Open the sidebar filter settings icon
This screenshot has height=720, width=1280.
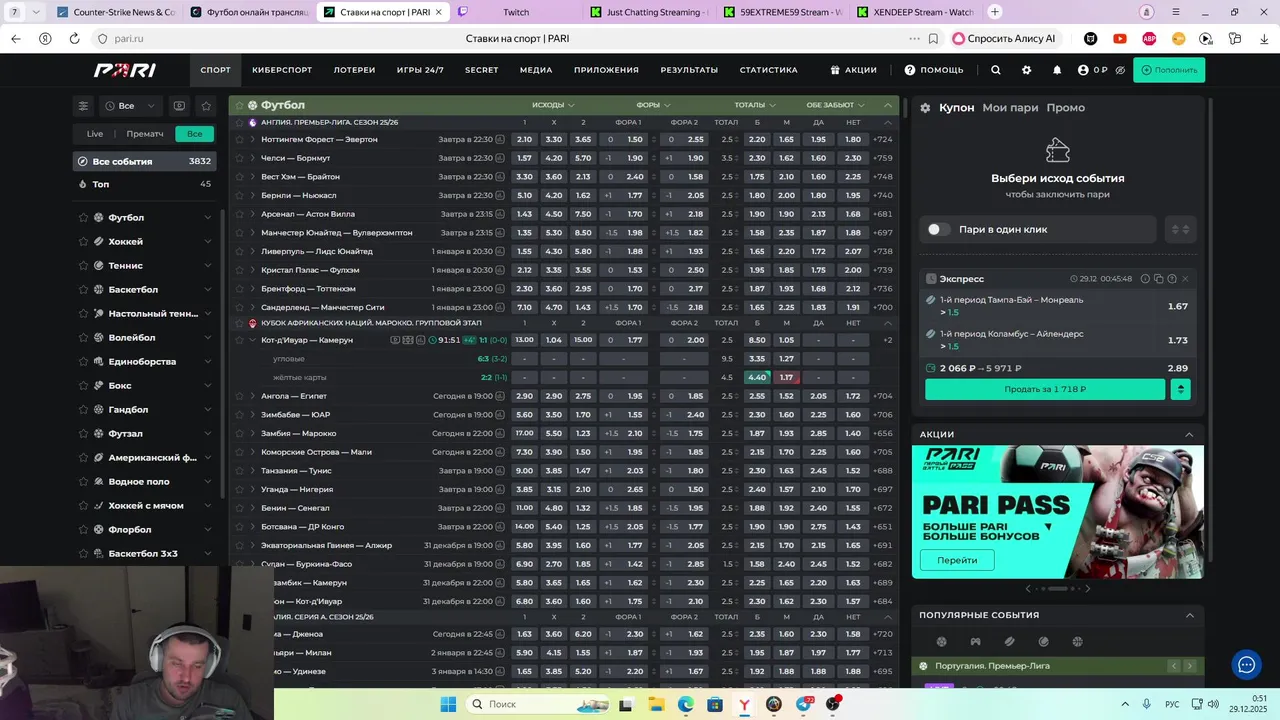pyautogui.click(x=84, y=105)
